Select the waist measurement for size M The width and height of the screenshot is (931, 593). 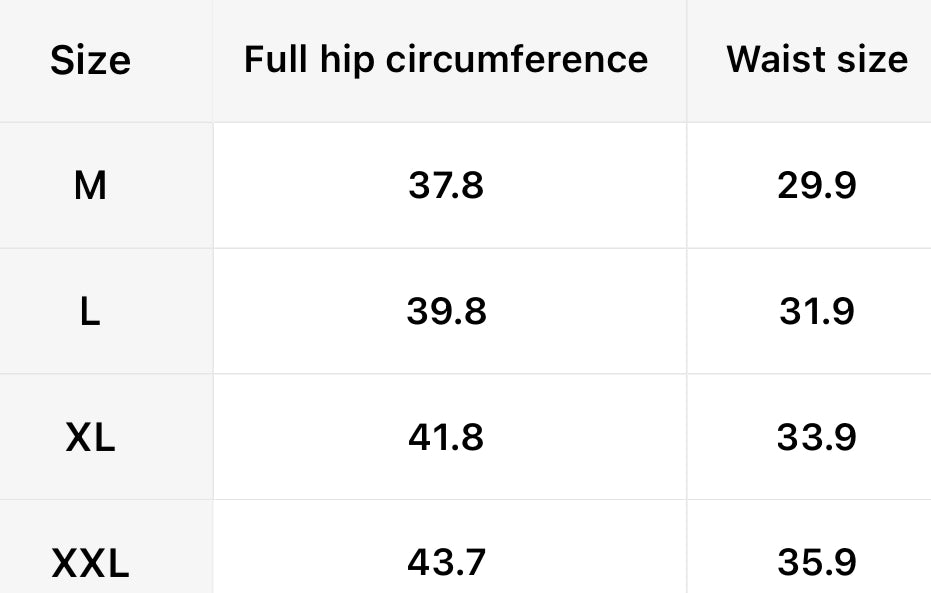[x=816, y=185]
